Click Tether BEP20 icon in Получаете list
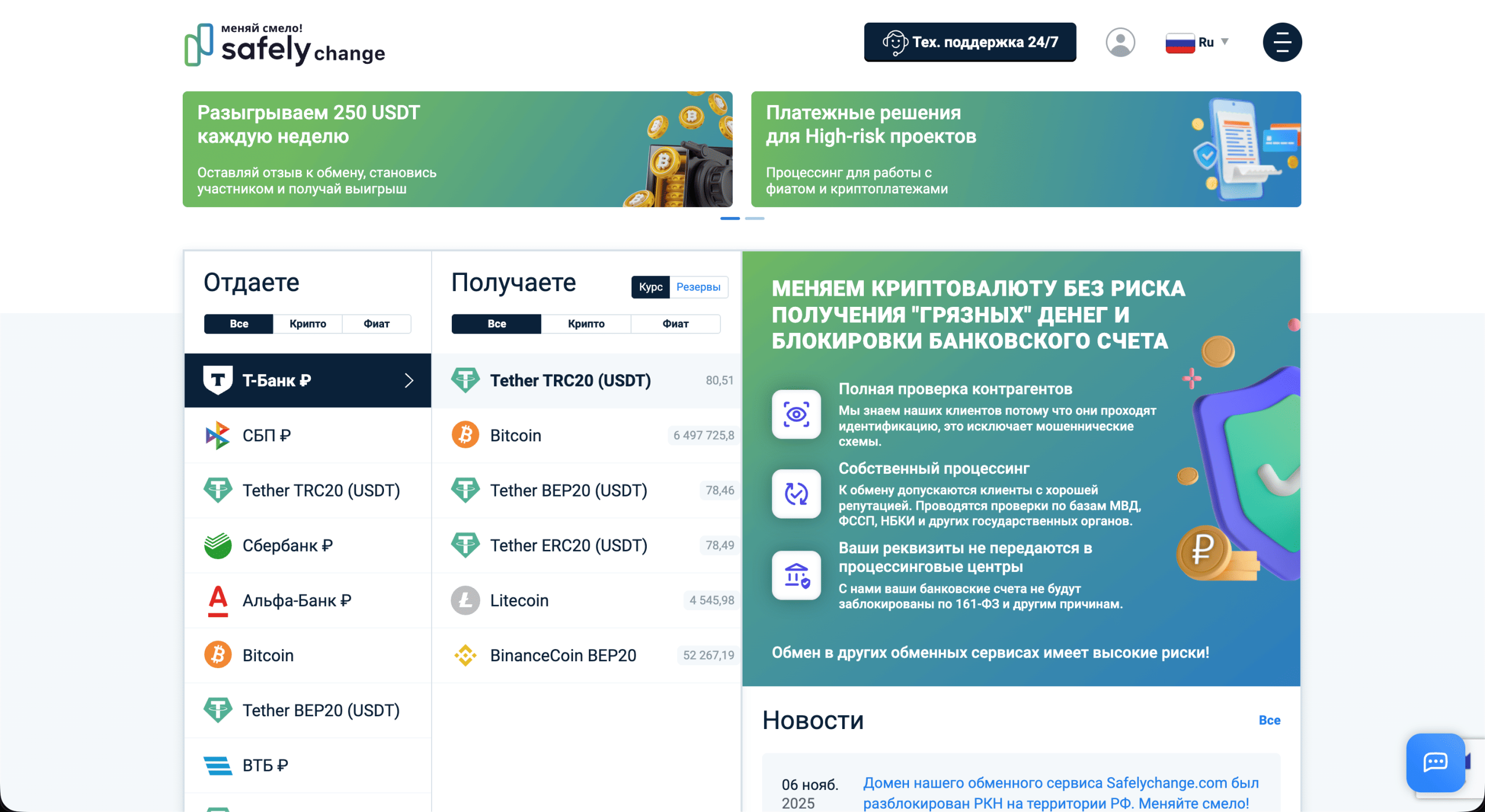 [465, 490]
